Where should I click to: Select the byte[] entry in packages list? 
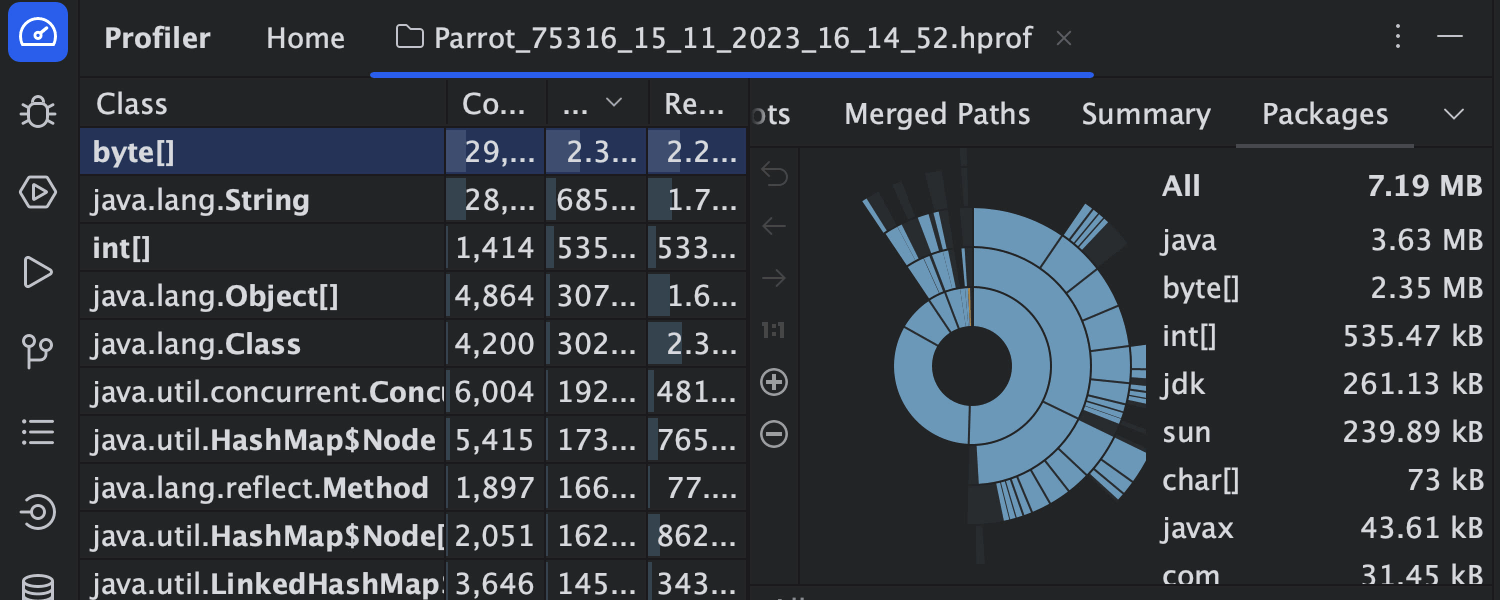pyautogui.click(x=1200, y=288)
